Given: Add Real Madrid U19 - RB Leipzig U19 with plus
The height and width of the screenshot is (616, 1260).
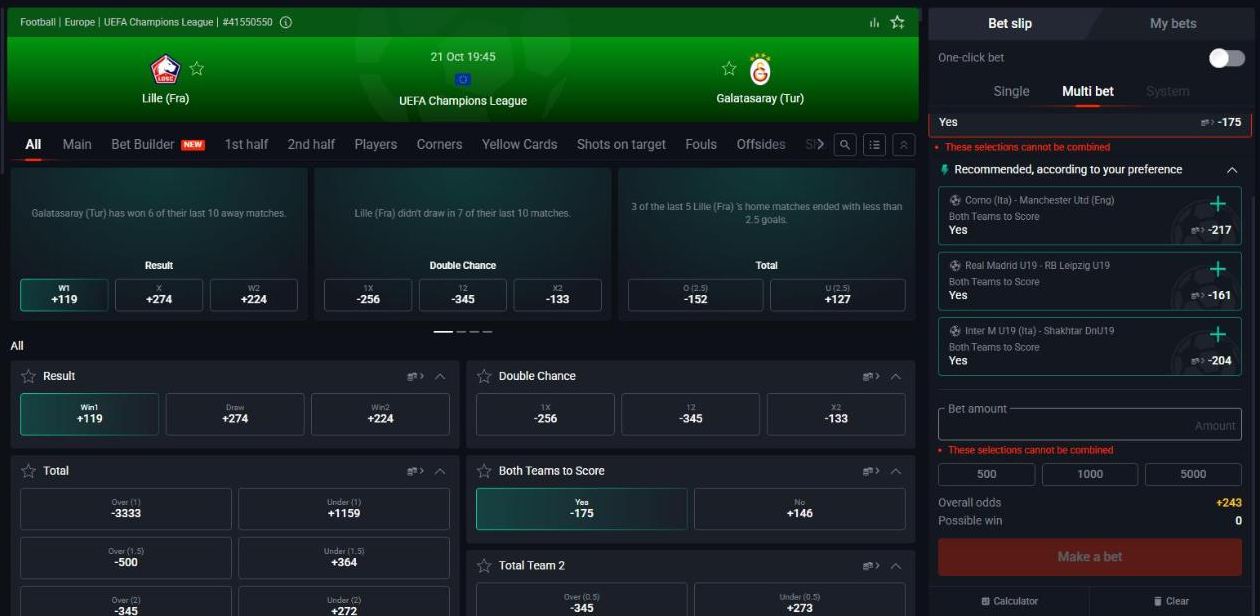Looking at the screenshot, I should coord(1218,269).
